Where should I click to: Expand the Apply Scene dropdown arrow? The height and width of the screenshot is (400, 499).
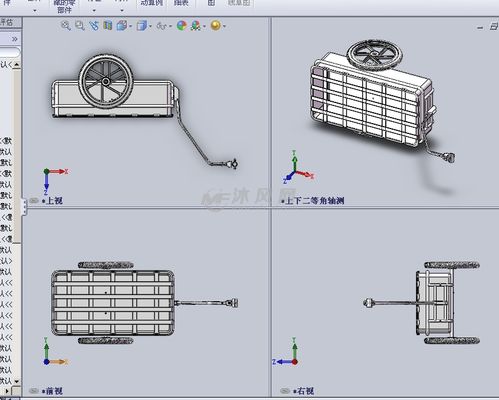coord(204,26)
